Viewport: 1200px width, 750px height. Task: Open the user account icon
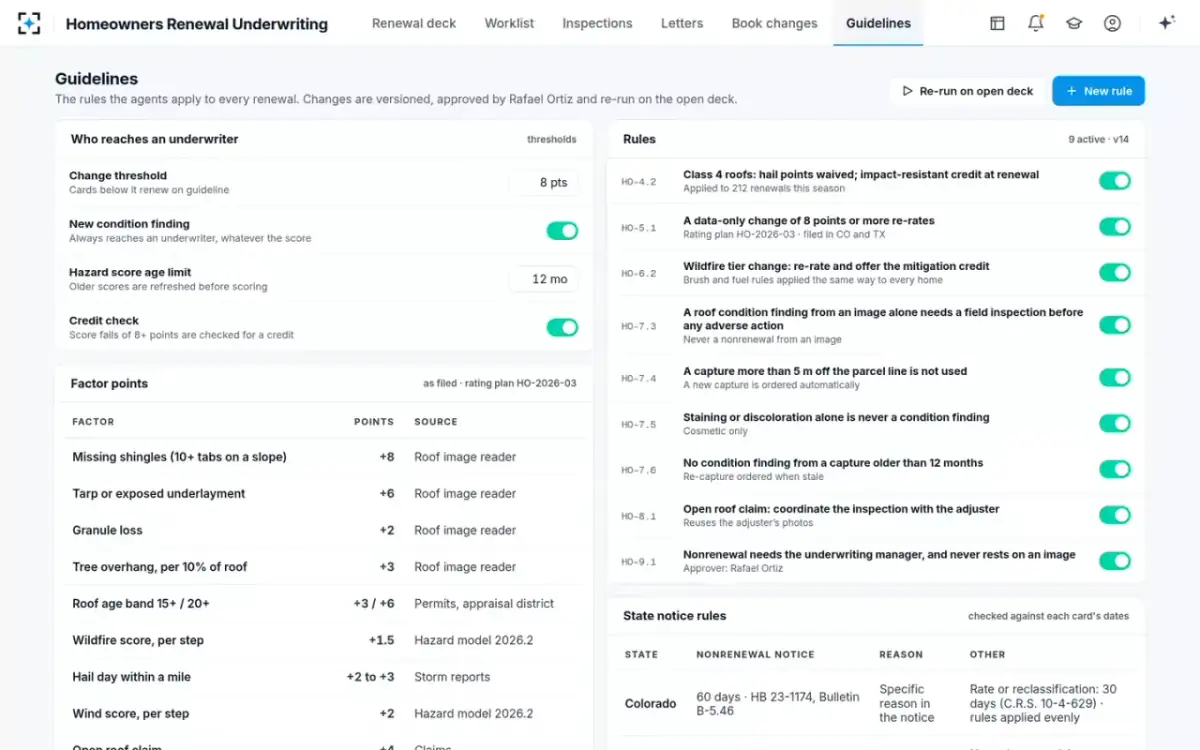[x=1112, y=23]
